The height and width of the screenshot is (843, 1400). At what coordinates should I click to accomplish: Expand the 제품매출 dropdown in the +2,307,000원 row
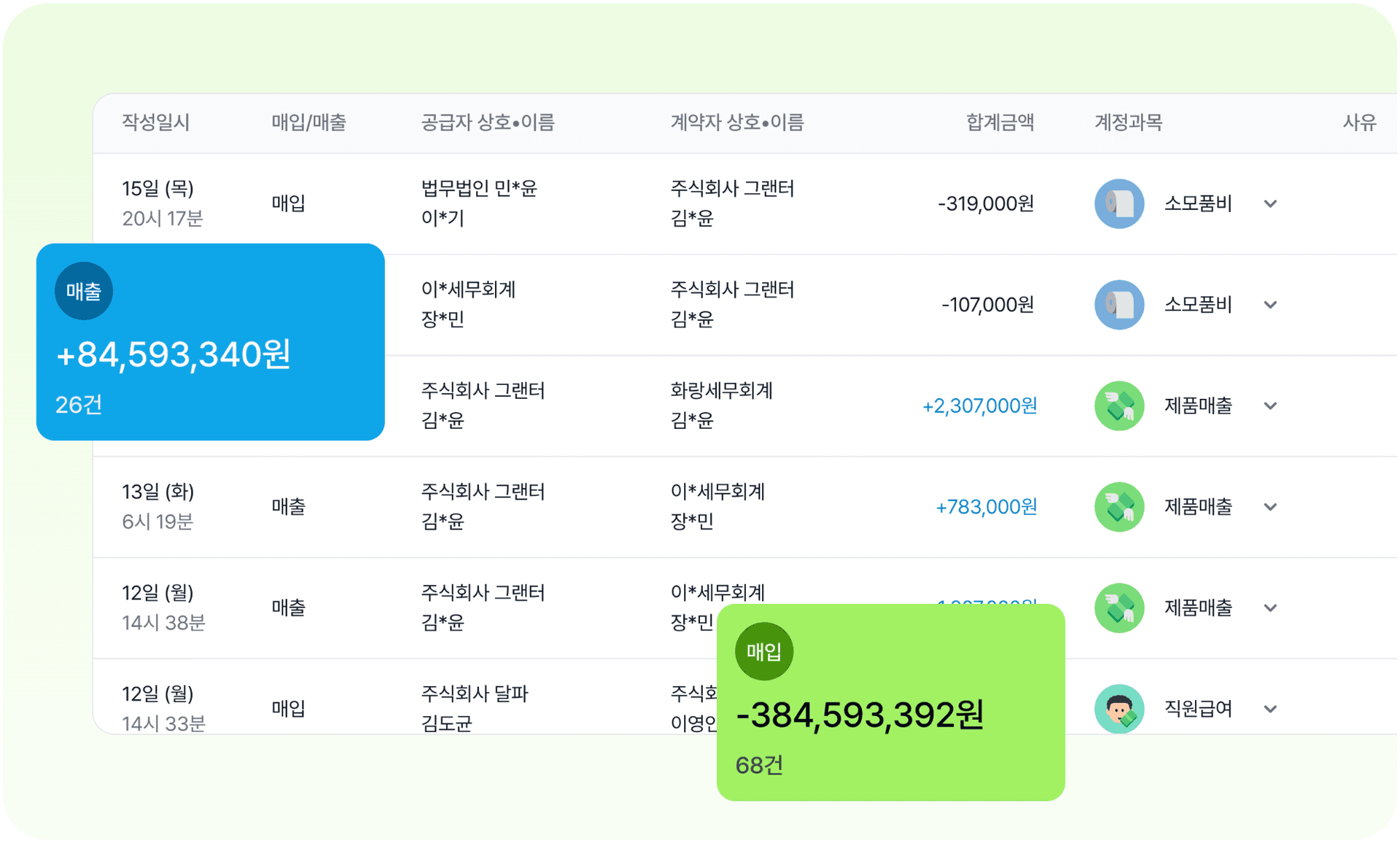(1270, 405)
